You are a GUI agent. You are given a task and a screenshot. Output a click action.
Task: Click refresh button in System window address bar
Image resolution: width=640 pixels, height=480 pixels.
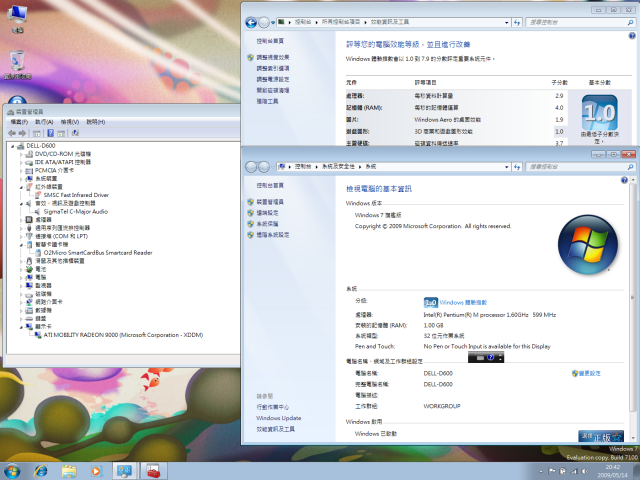[517, 167]
